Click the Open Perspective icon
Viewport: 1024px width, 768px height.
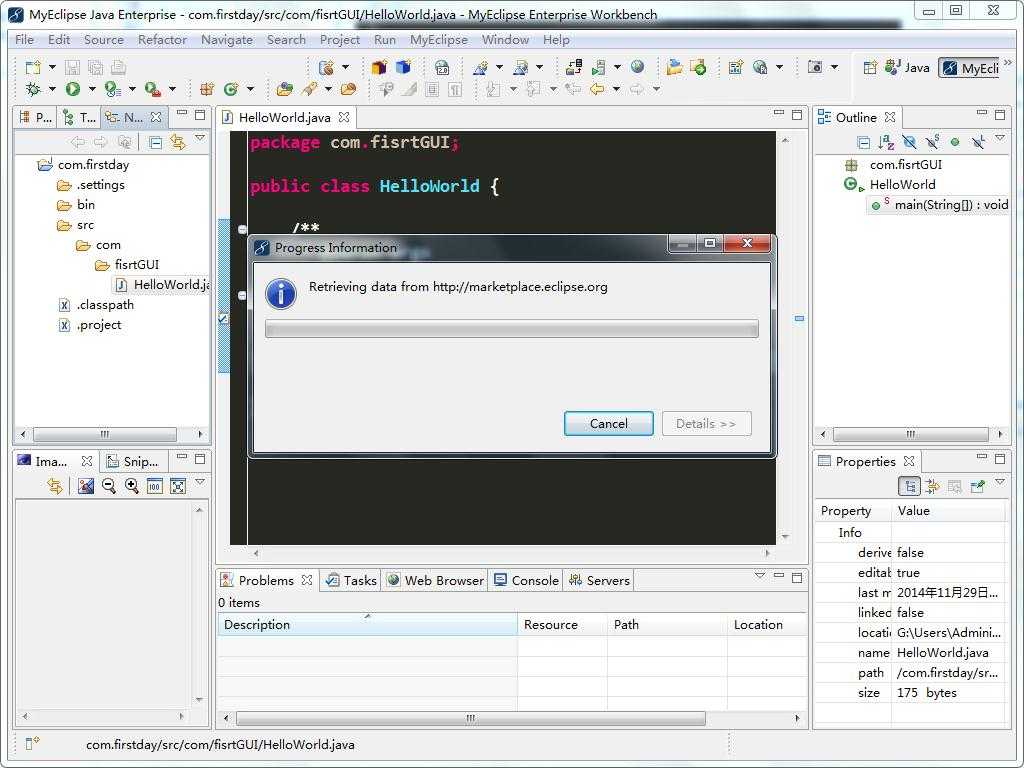pos(869,67)
